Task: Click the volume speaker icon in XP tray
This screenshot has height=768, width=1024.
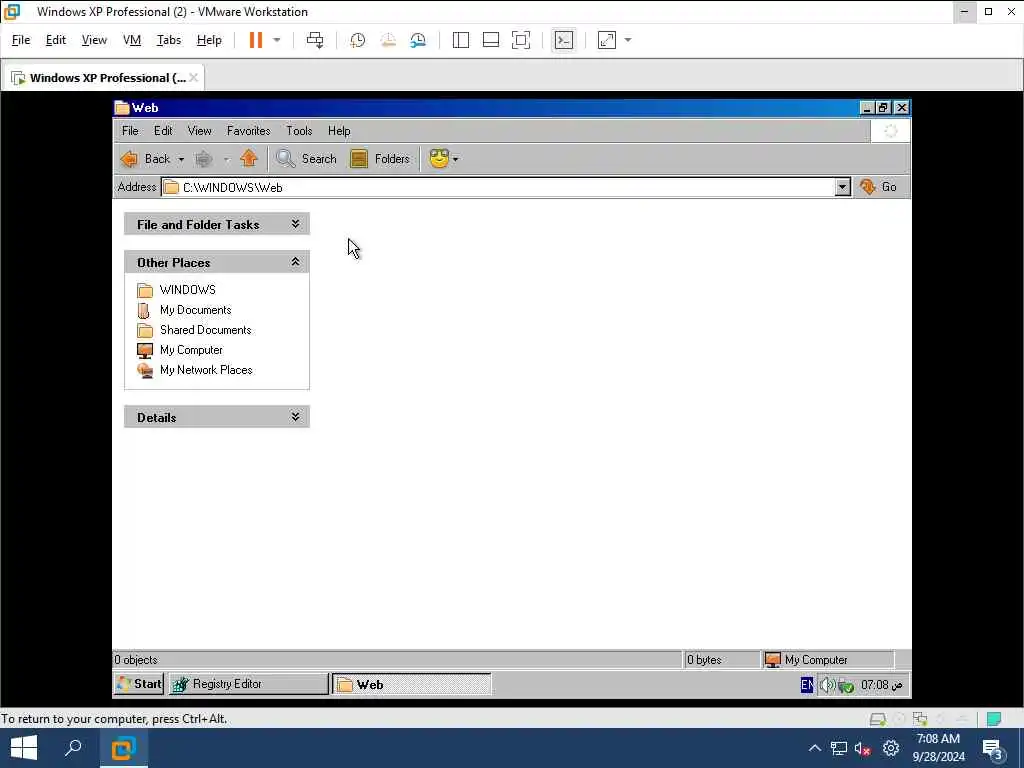Action: click(827, 685)
